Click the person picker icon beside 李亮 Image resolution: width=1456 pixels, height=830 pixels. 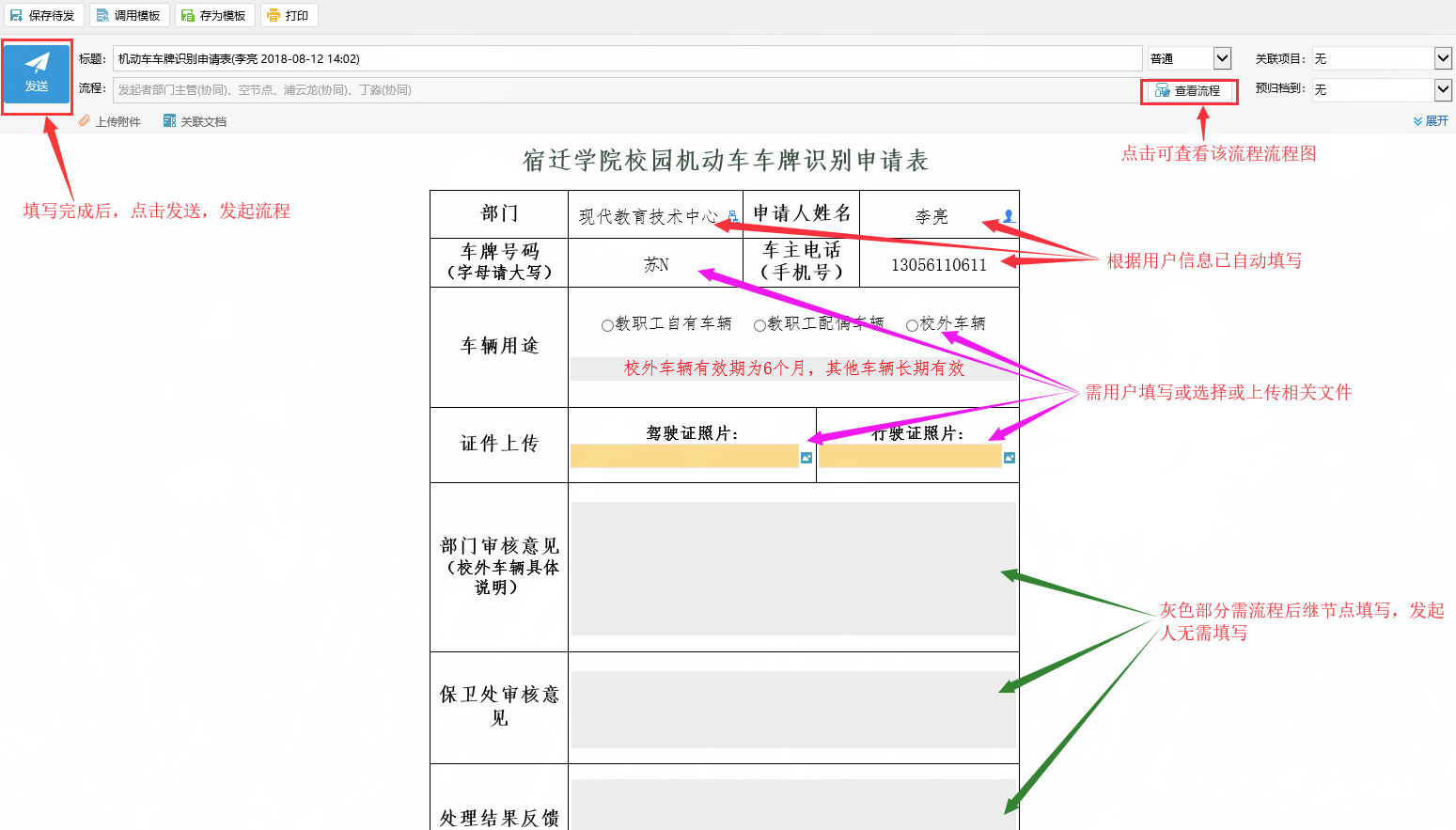[1009, 215]
